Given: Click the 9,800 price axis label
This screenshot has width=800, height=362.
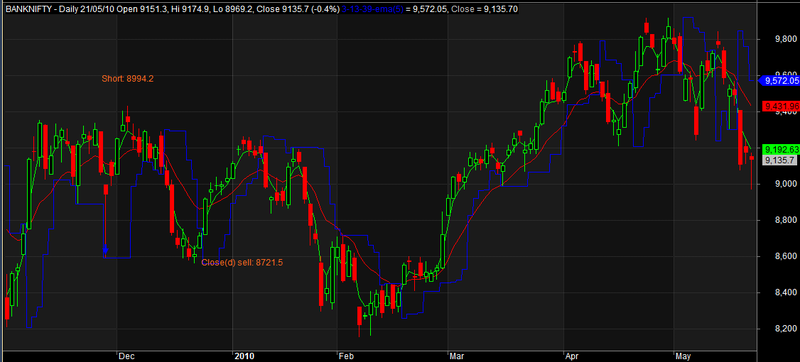Looking at the screenshot, I should point(779,39).
